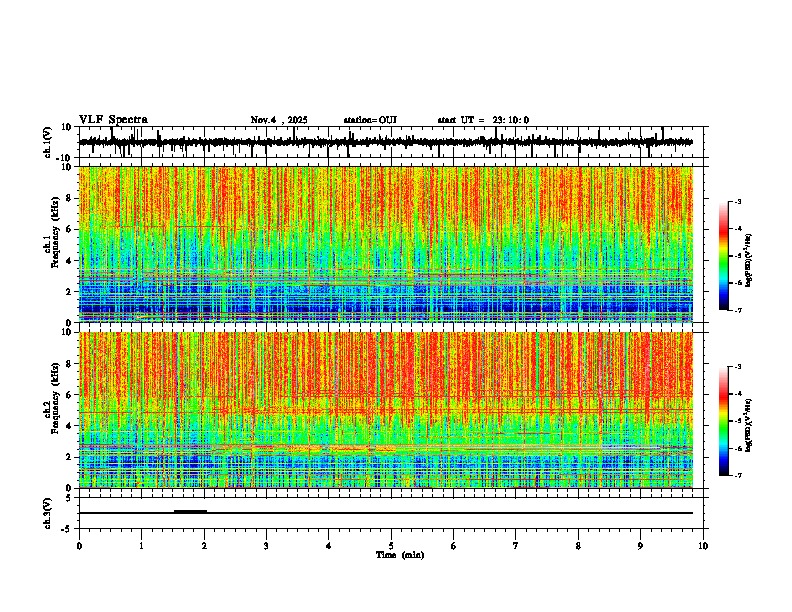Click the ch.2 colorbar "log(PSD)" label
792x612 pixels.
pyautogui.click(x=749, y=425)
